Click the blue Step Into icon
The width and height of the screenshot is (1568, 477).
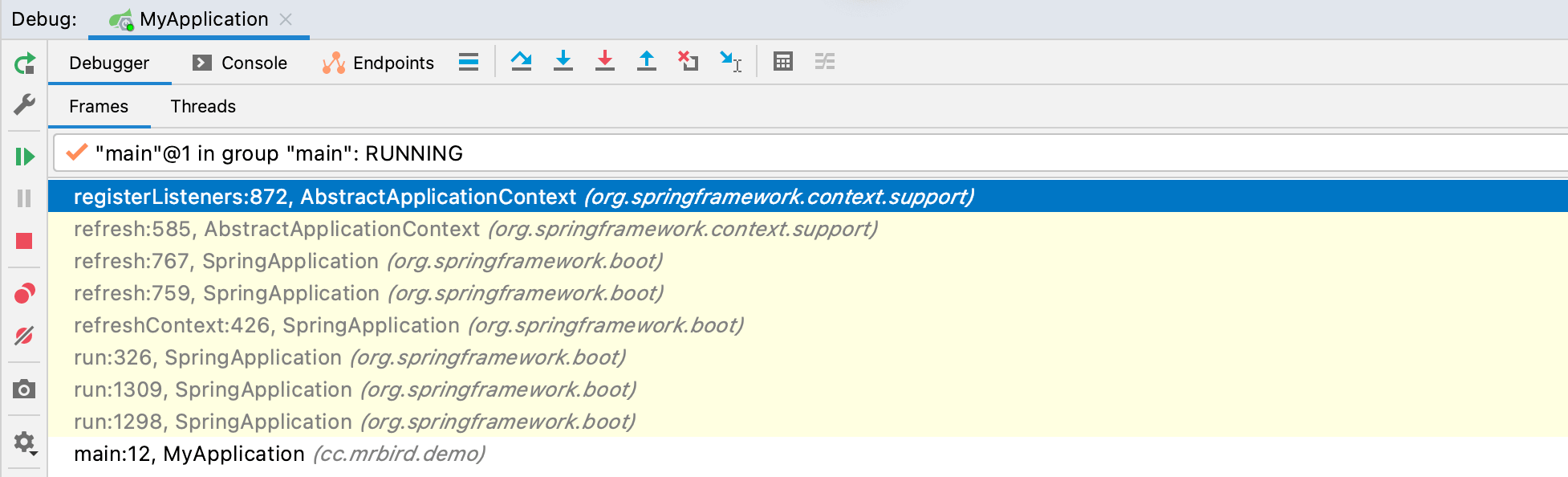pos(563,61)
